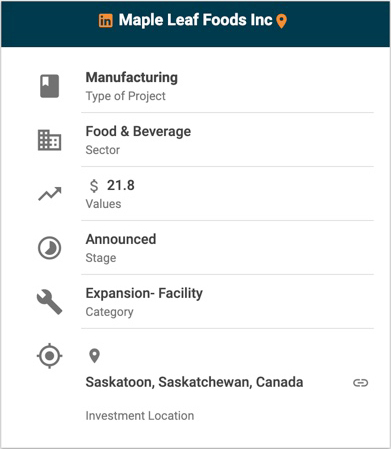Click the 21.8 value figure

[121, 185]
